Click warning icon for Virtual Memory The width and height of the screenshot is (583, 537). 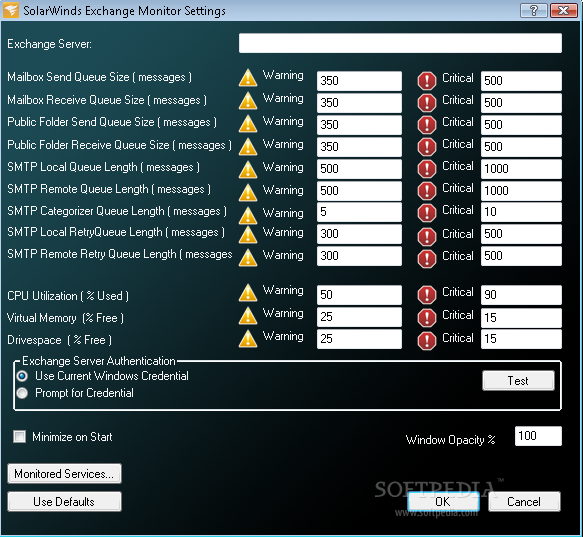pos(248,316)
